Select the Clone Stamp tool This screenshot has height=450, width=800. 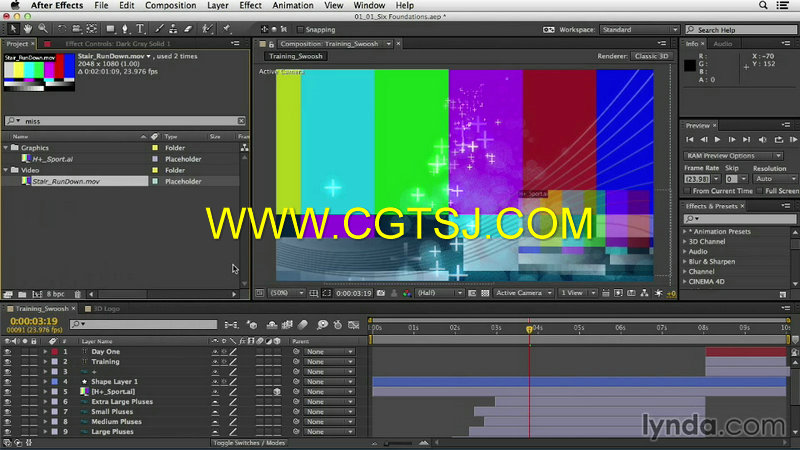[x=173, y=29]
